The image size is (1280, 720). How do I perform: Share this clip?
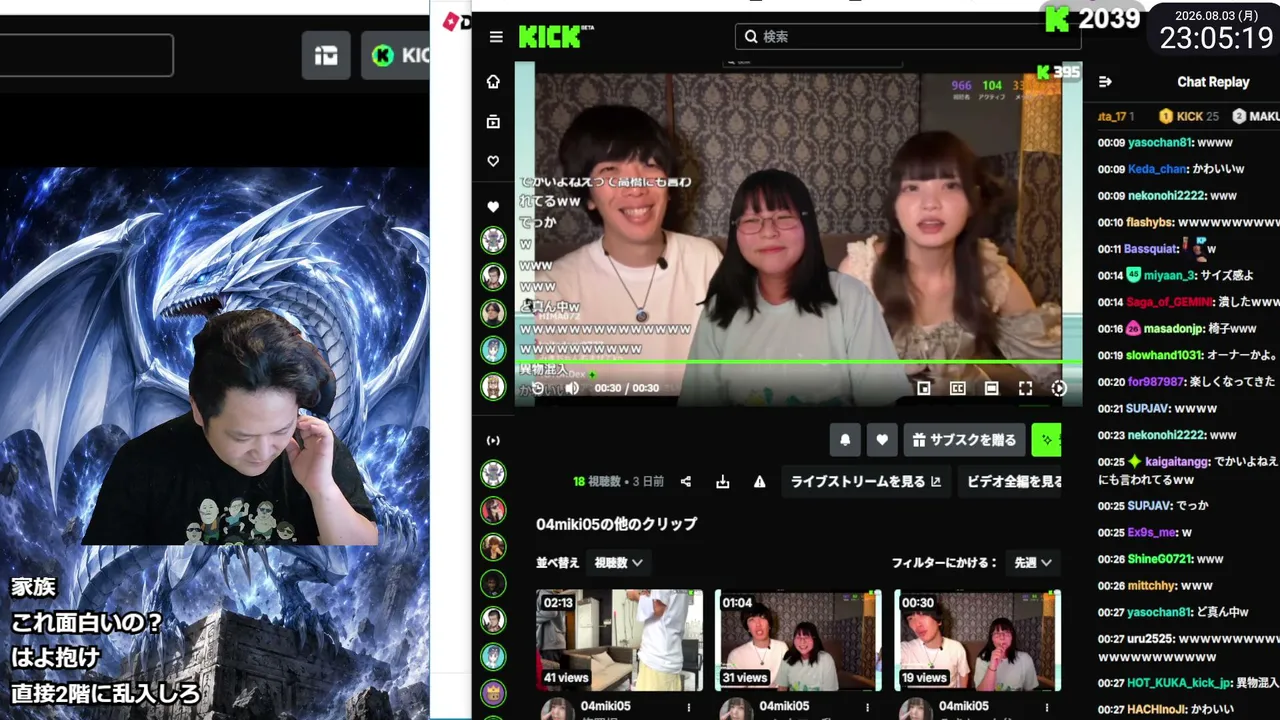click(686, 481)
